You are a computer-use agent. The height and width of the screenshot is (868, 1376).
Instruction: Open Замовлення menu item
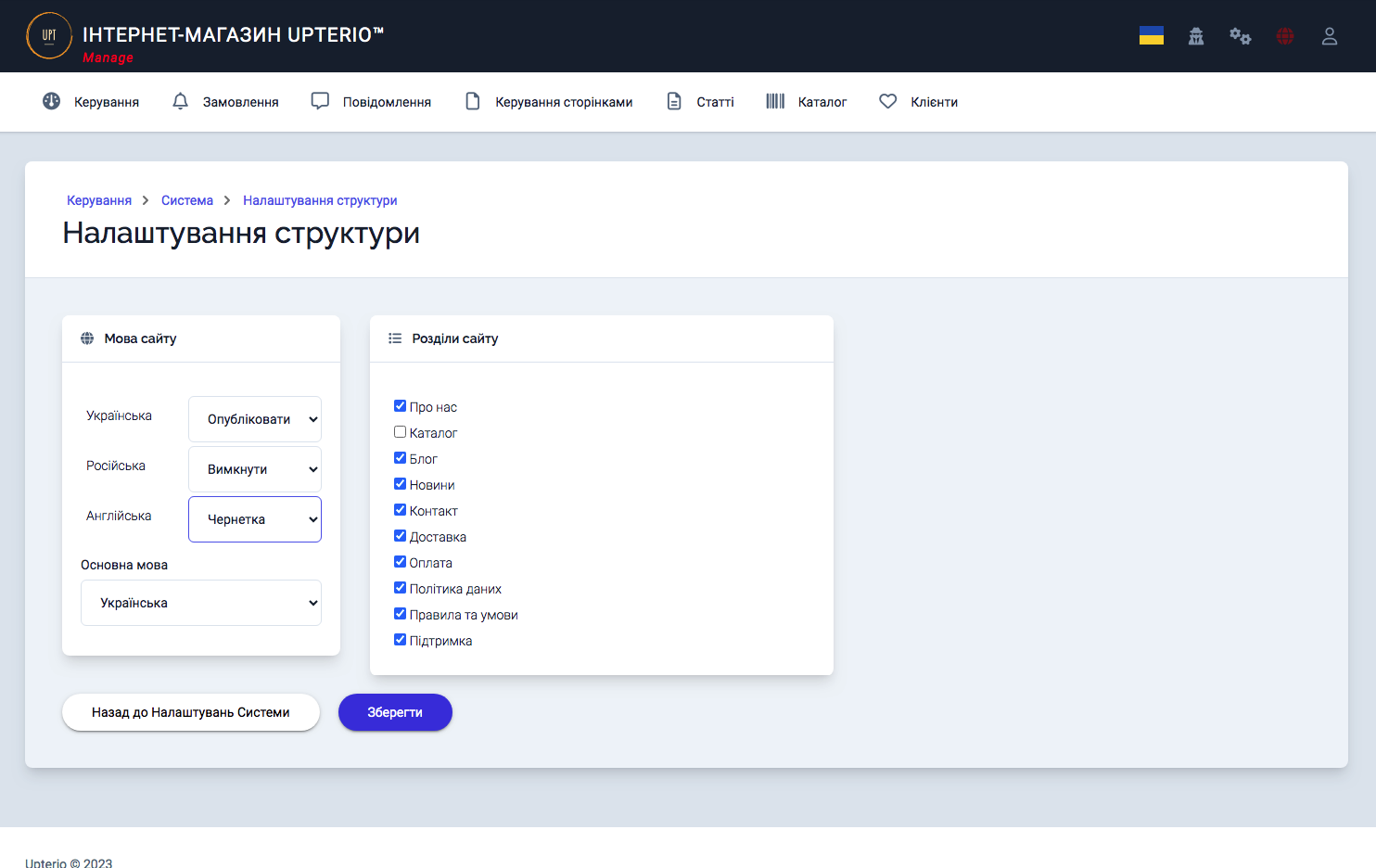(241, 102)
